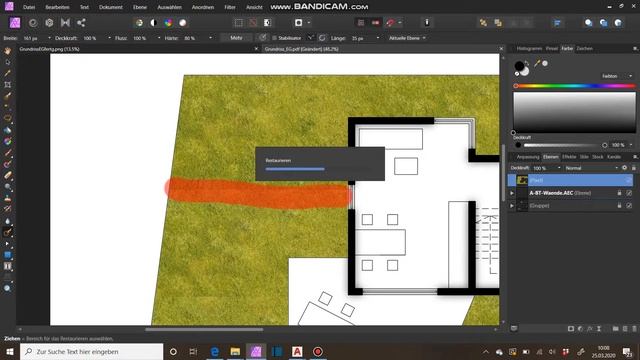Select the Inpainting Brush tool

[7, 232]
